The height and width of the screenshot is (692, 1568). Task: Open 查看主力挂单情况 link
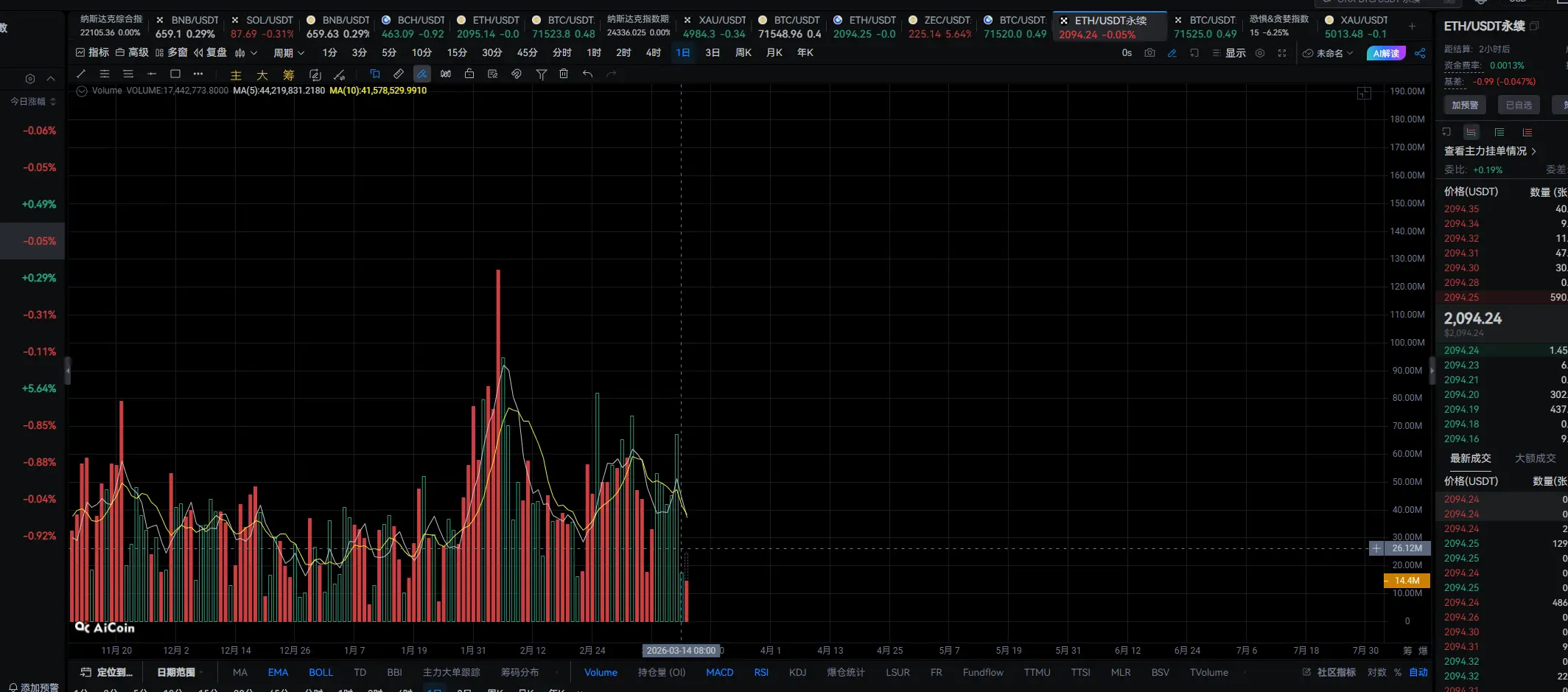tap(1490, 151)
